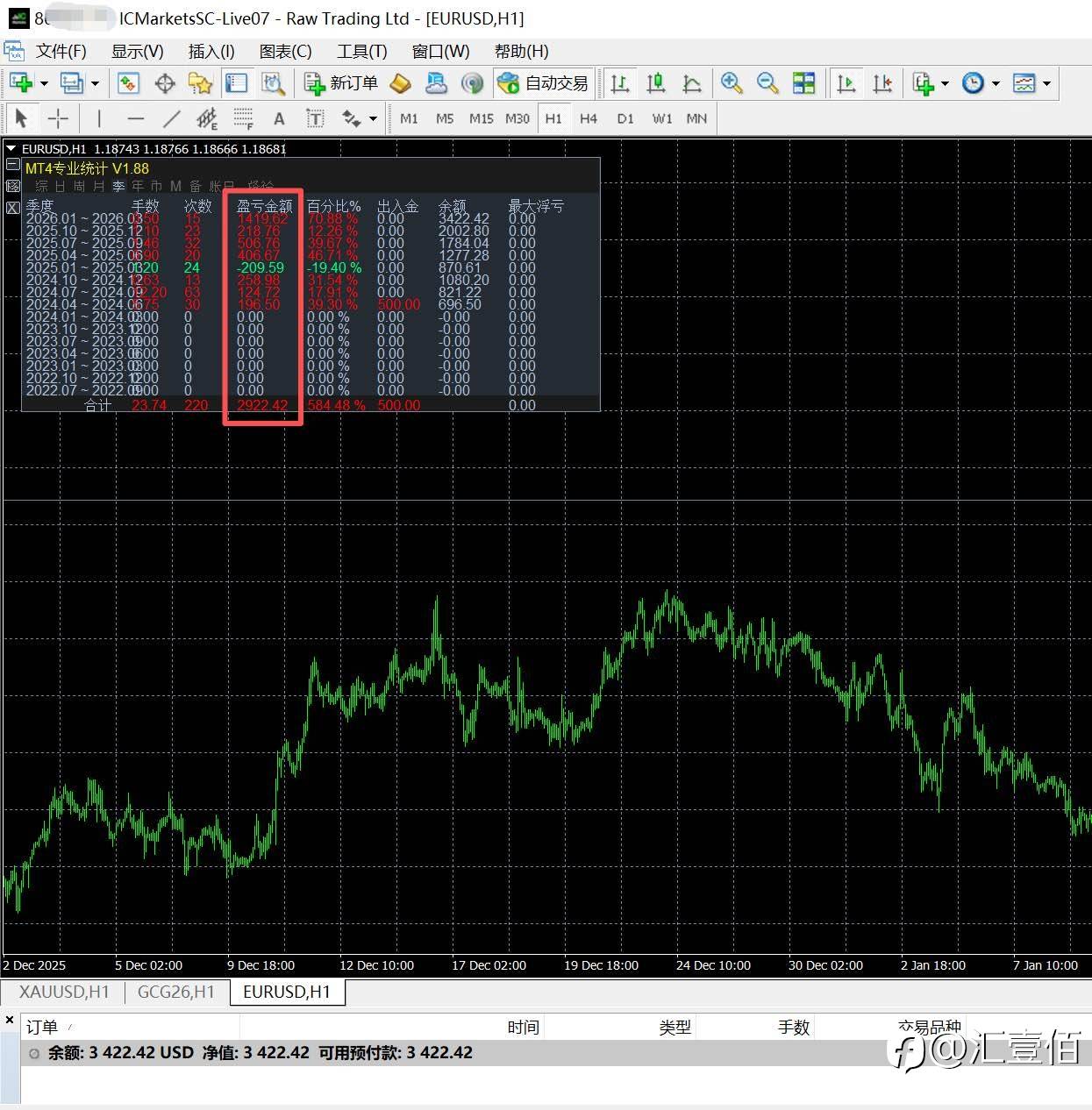Open the Indicators list icon

click(x=923, y=83)
